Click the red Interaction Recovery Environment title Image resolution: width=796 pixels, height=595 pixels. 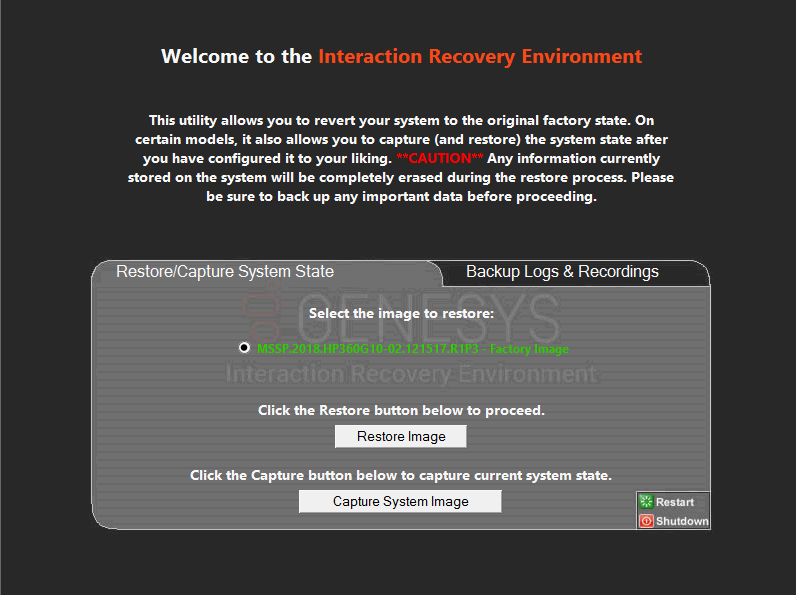coord(480,57)
